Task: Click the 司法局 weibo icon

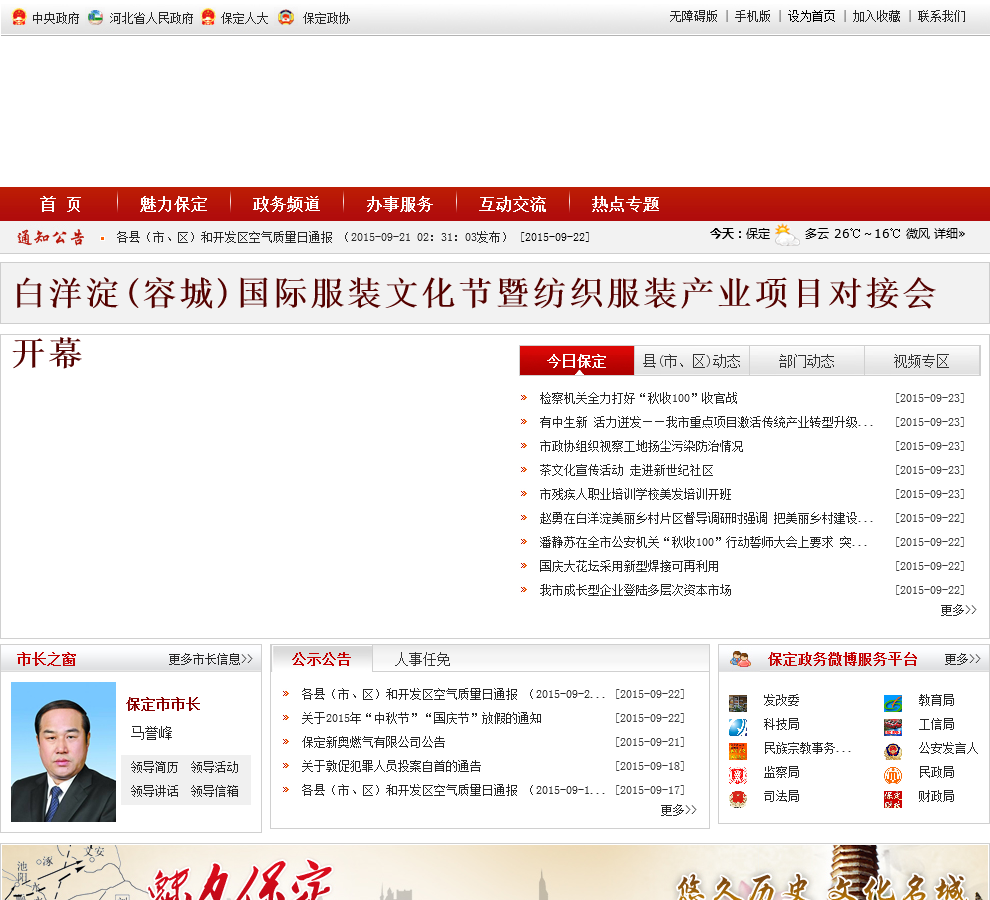Action: (737, 799)
